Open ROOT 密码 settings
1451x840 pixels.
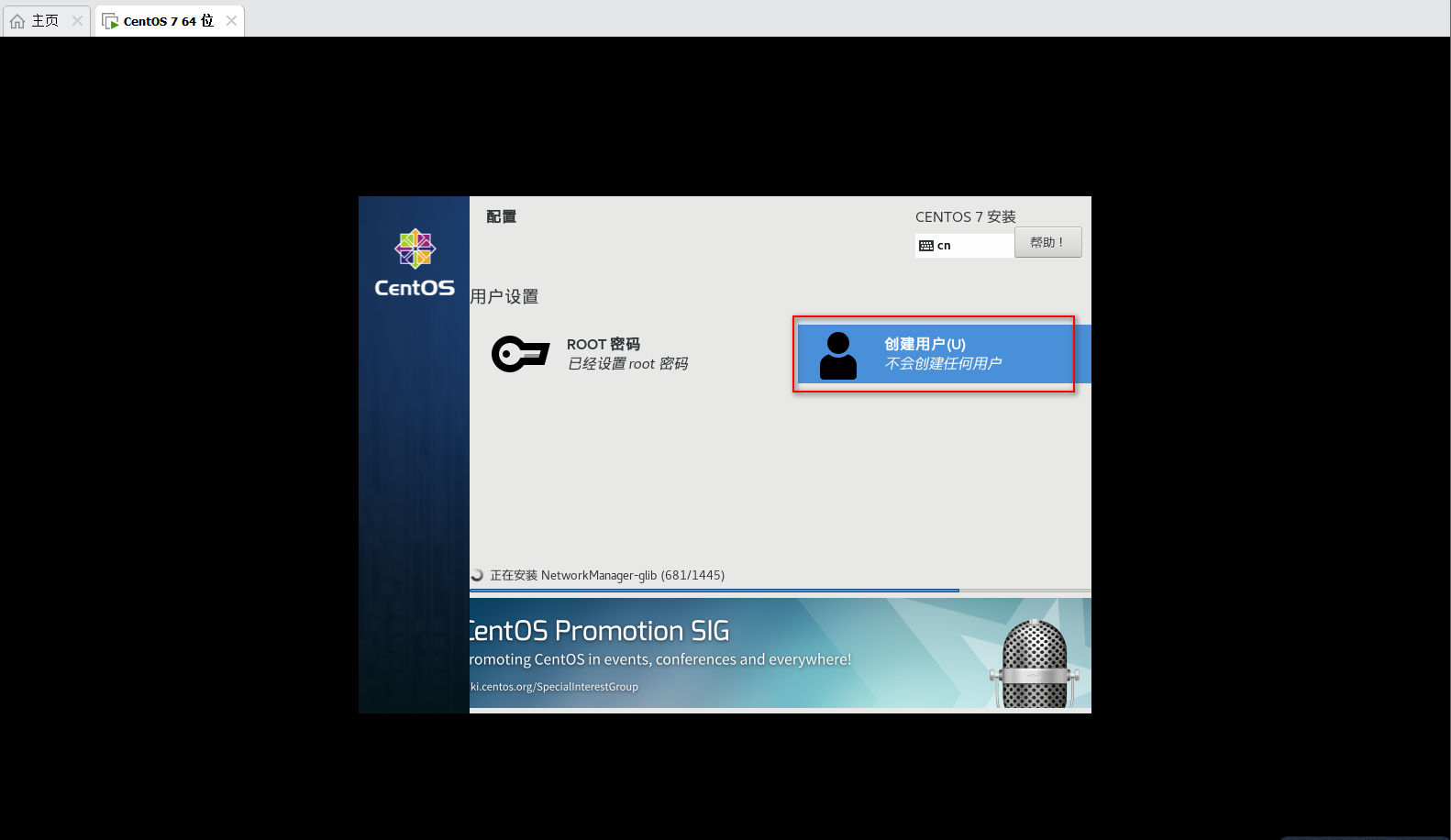(x=627, y=354)
